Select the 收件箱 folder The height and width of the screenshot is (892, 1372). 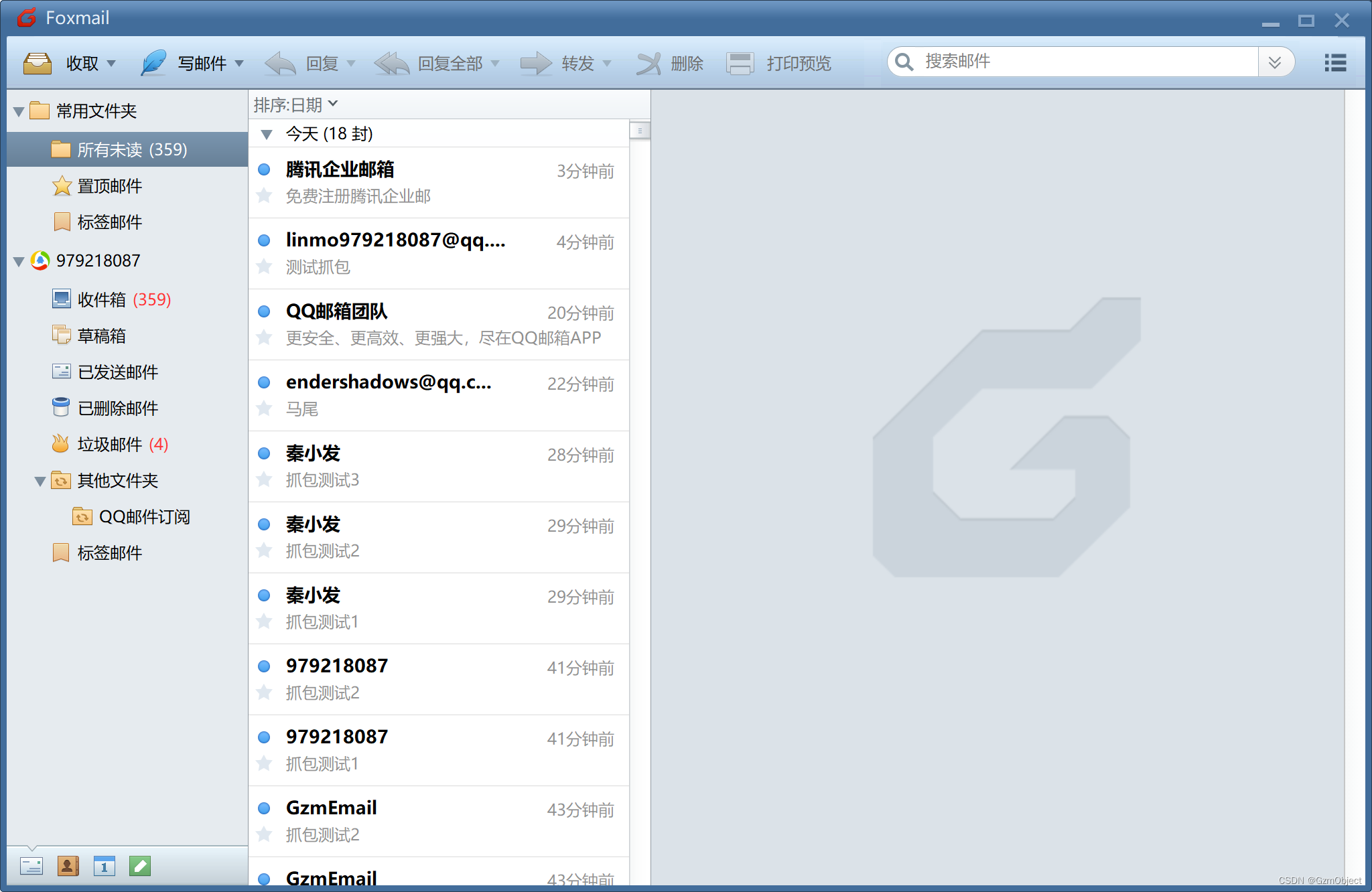click(102, 299)
